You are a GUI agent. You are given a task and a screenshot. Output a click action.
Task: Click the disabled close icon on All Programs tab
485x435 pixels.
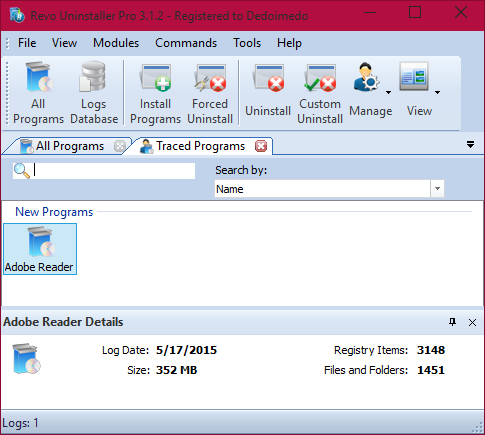coord(120,146)
